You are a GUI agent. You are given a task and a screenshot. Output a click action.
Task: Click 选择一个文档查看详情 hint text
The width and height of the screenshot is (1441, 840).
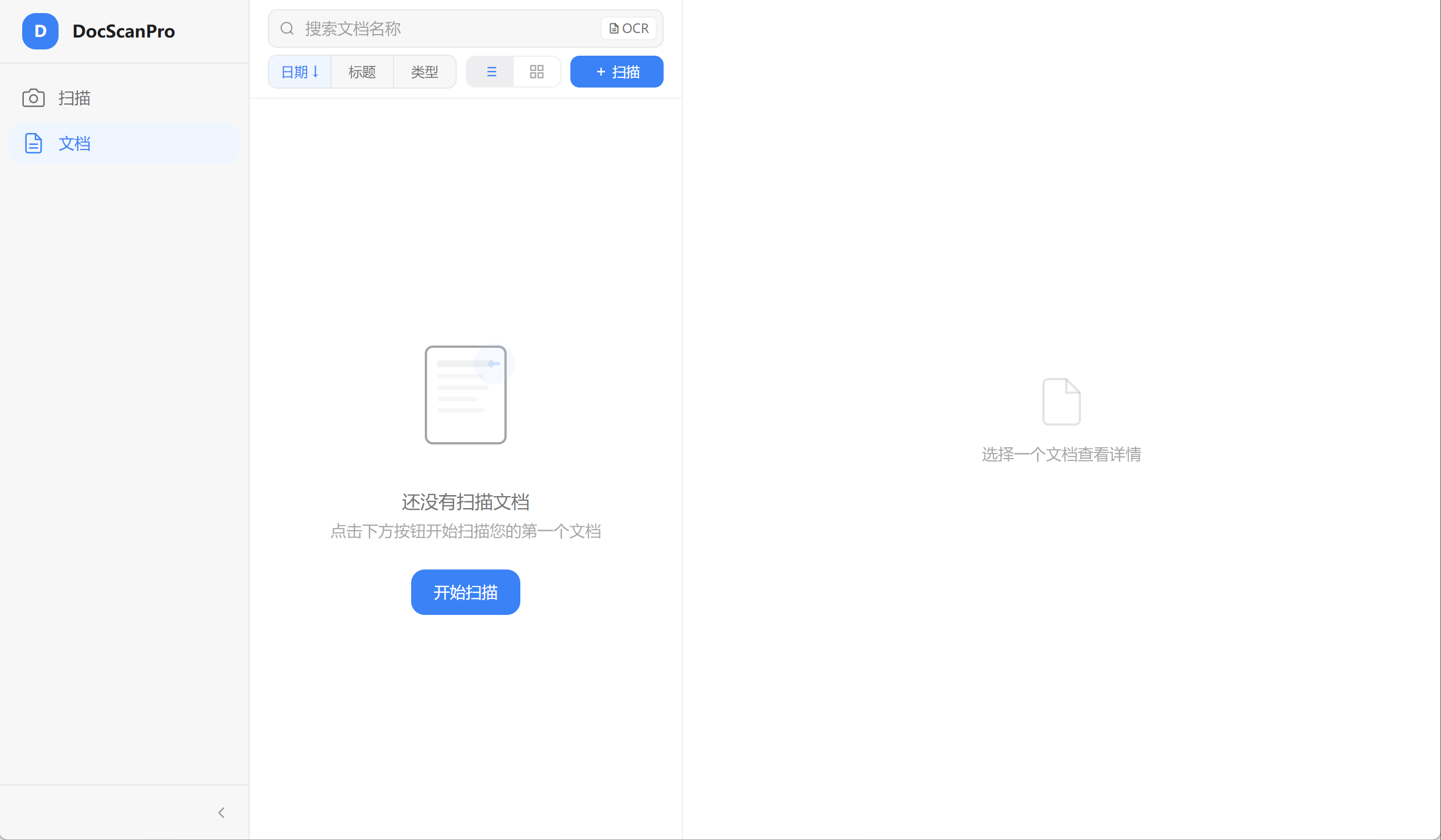coord(1061,454)
